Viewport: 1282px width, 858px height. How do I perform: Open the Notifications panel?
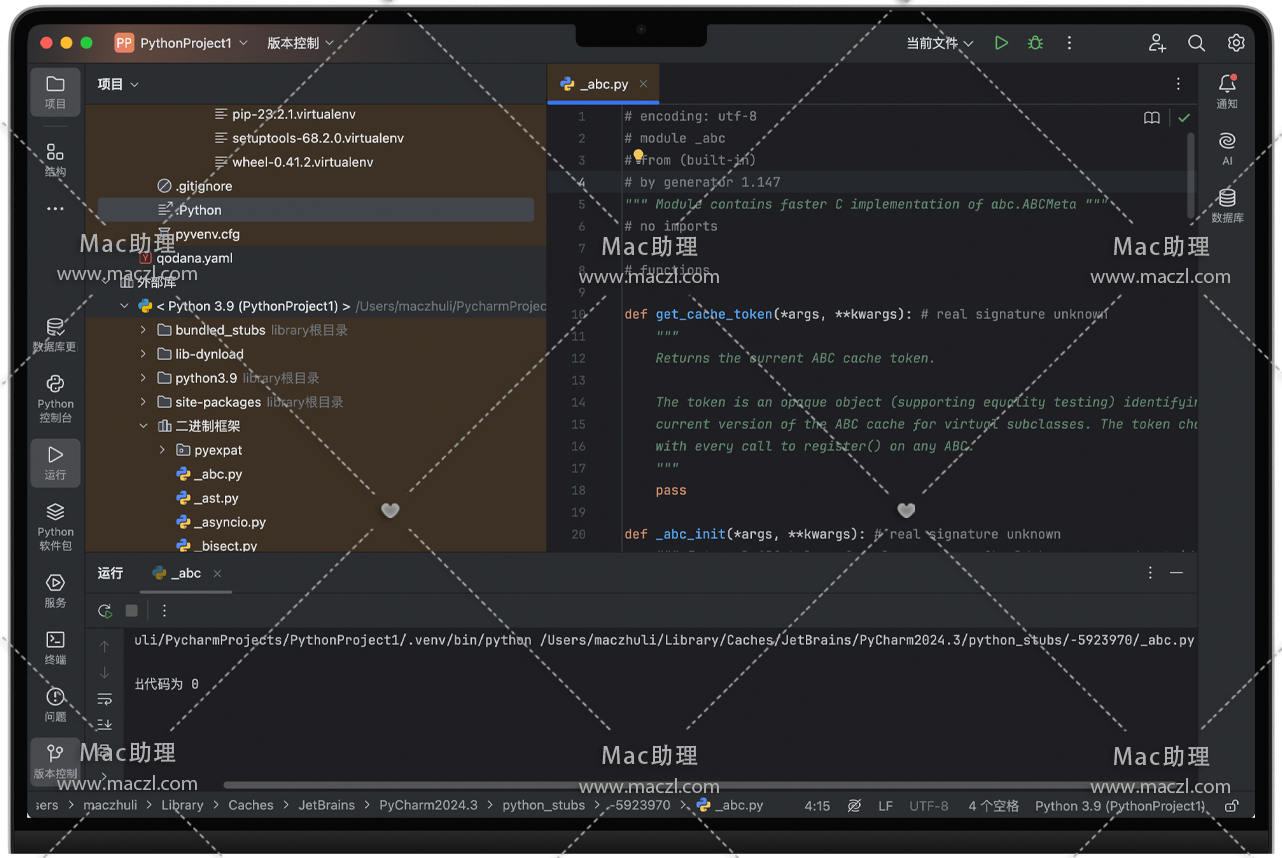click(x=1227, y=90)
